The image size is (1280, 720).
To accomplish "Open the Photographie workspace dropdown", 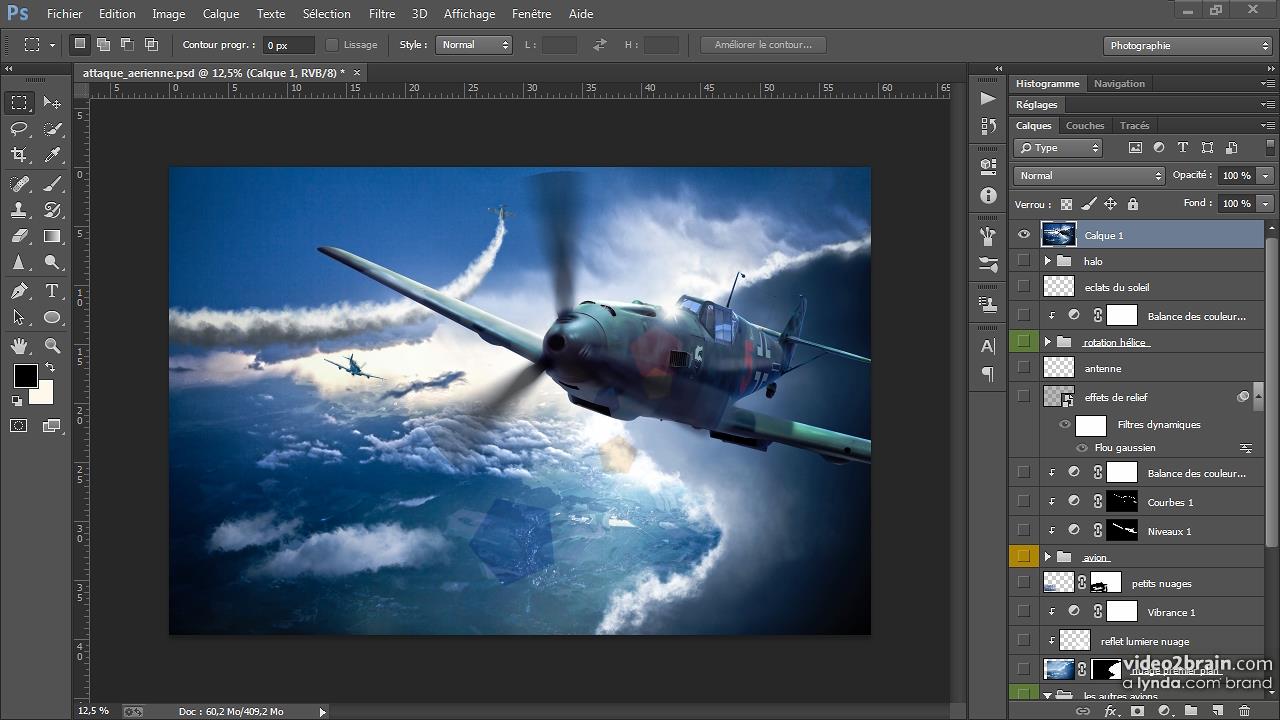I will 1188,45.
